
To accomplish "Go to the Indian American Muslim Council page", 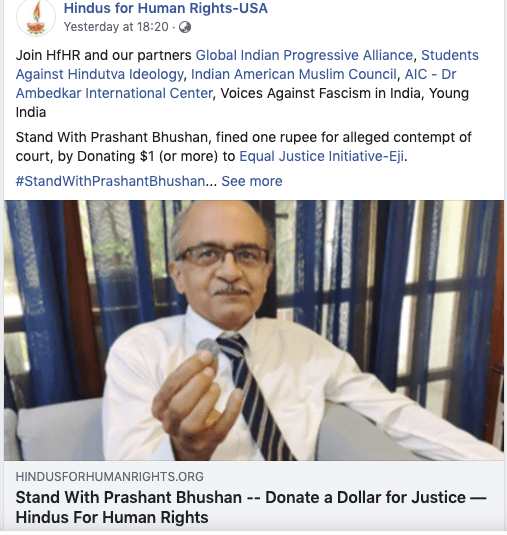I will pos(294,74).
